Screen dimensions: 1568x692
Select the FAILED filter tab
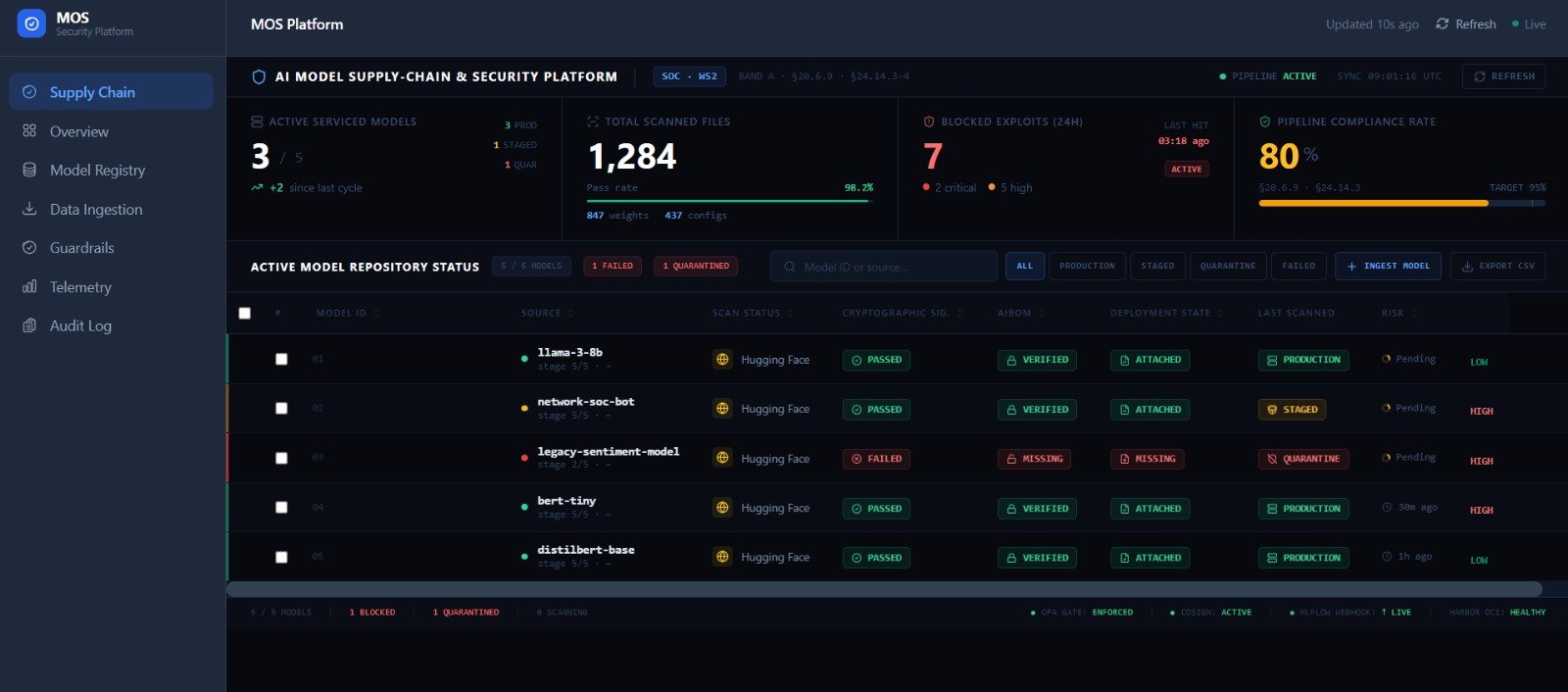click(1298, 266)
